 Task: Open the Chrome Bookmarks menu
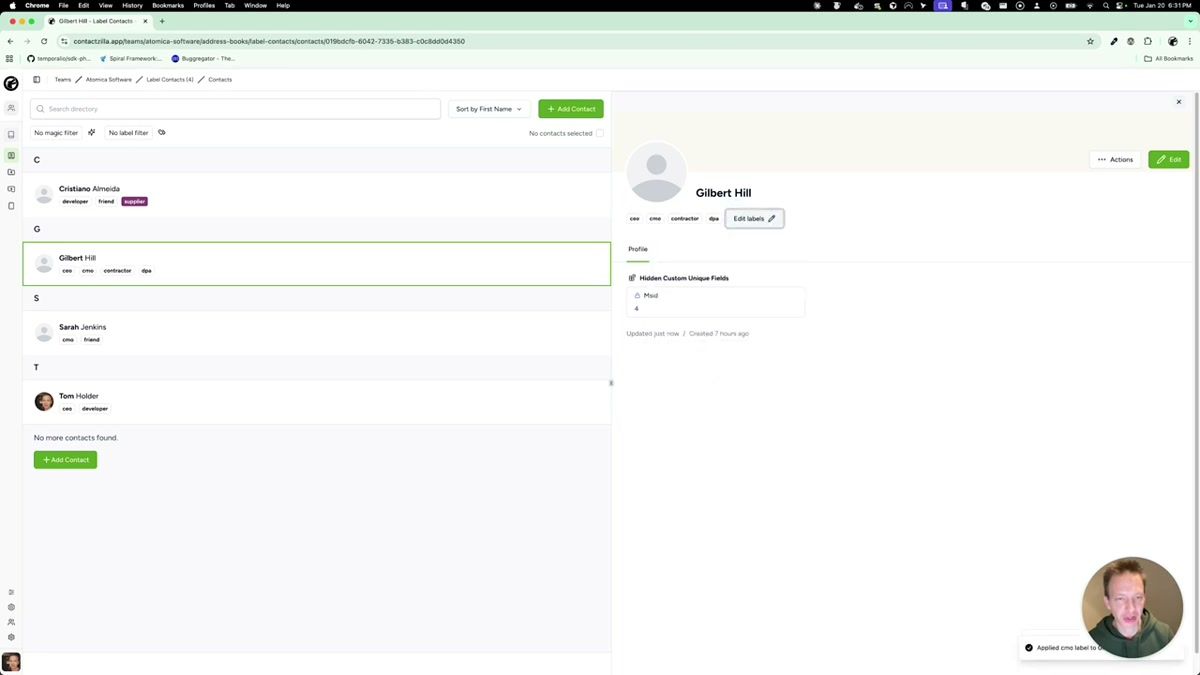tap(167, 5)
